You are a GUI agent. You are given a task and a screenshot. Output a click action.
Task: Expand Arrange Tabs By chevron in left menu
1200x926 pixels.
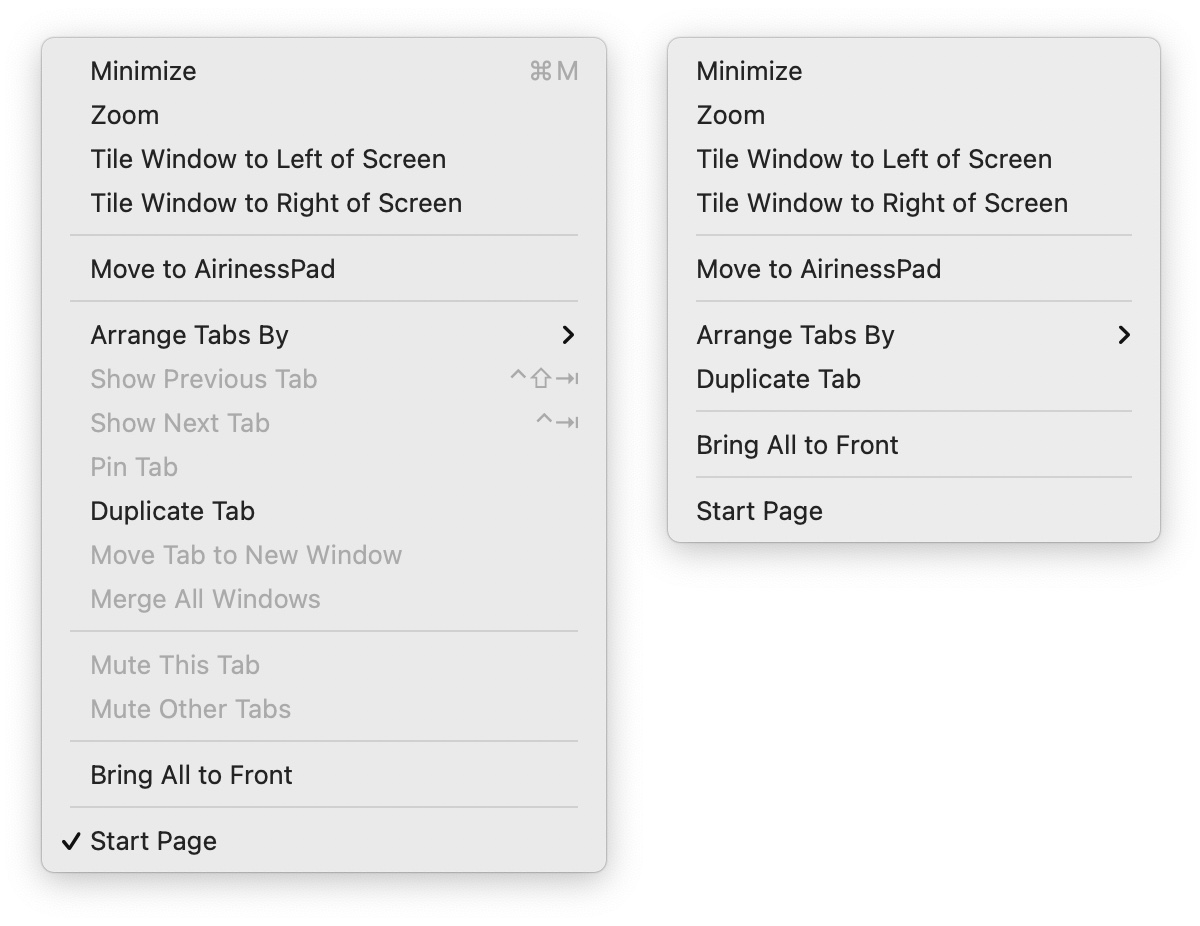[x=568, y=335]
